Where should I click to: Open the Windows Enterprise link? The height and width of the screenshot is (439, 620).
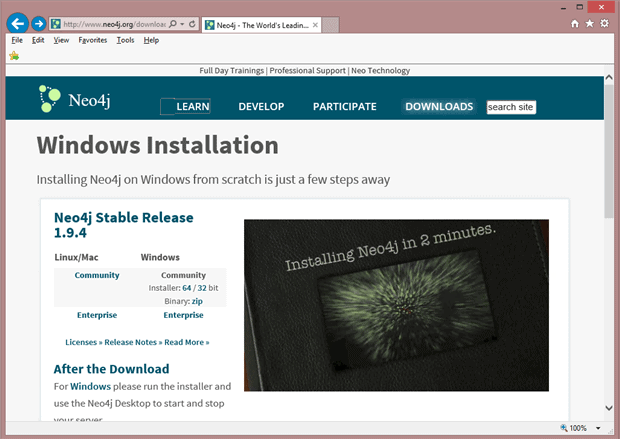click(x=183, y=315)
